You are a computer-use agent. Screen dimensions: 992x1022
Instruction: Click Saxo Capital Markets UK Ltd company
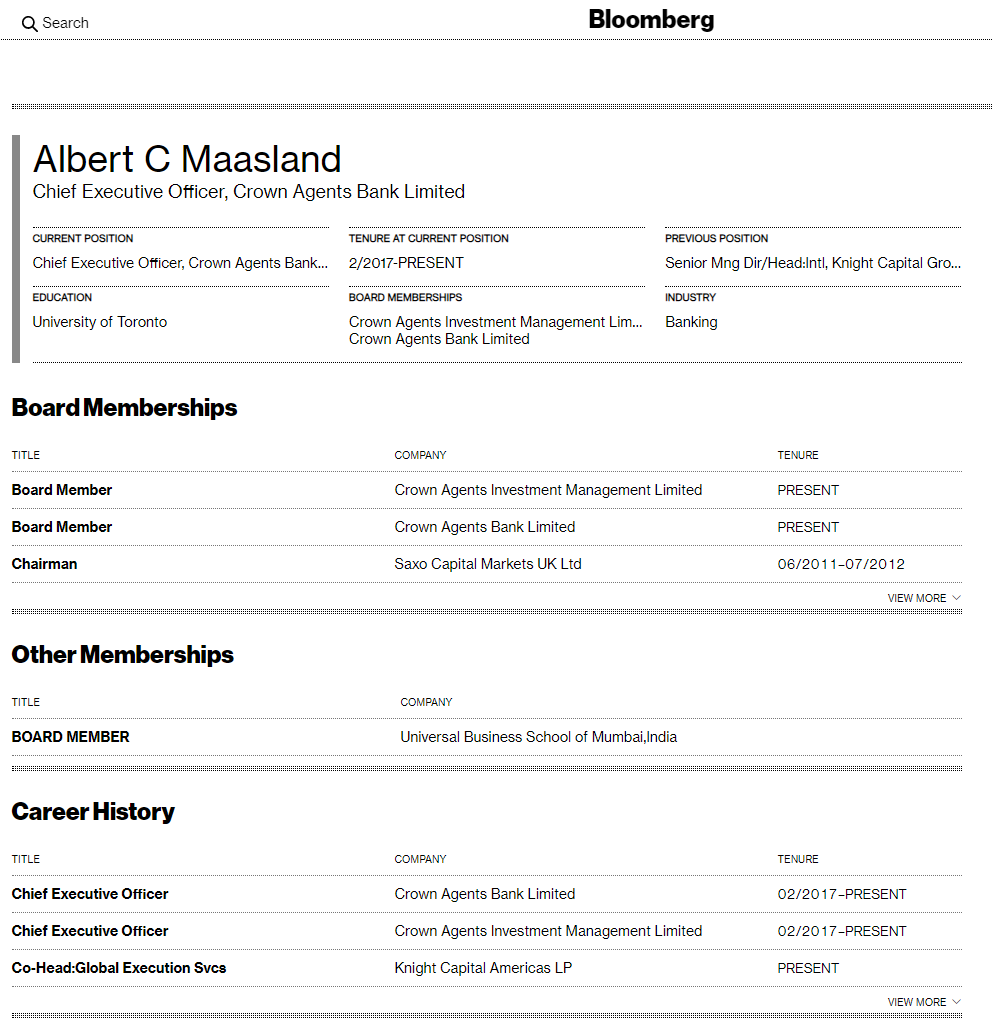coord(488,564)
